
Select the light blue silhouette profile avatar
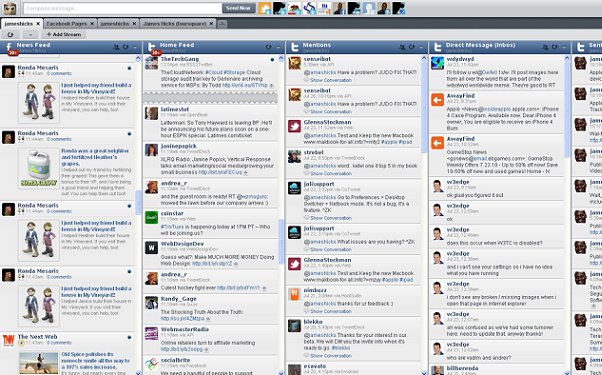point(369,8)
